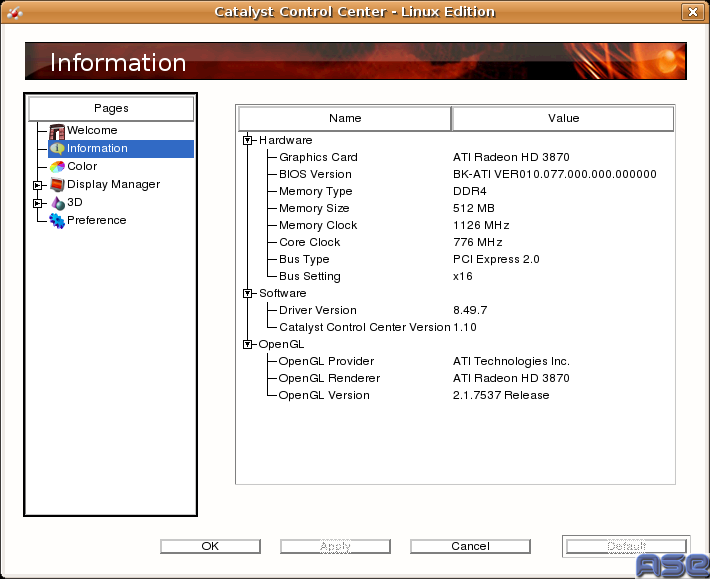Image resolution: width=710 pixels, height=579 pixels.
Task: Click the OK button
Action: 210,546
